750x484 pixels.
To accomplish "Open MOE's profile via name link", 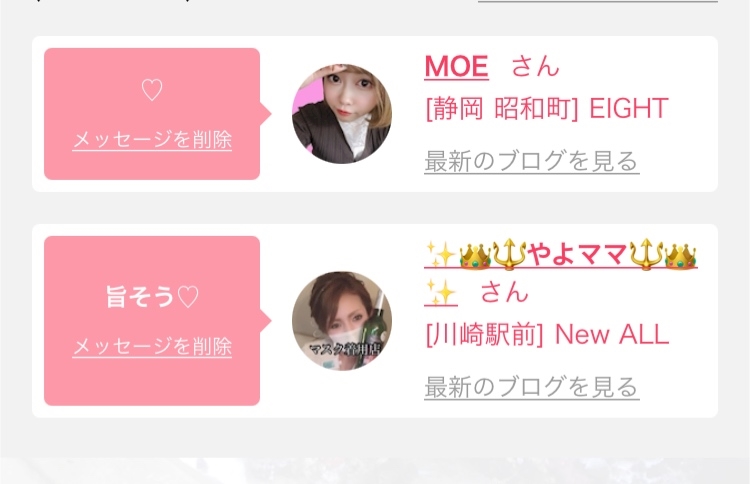I will tap(456, 66).
